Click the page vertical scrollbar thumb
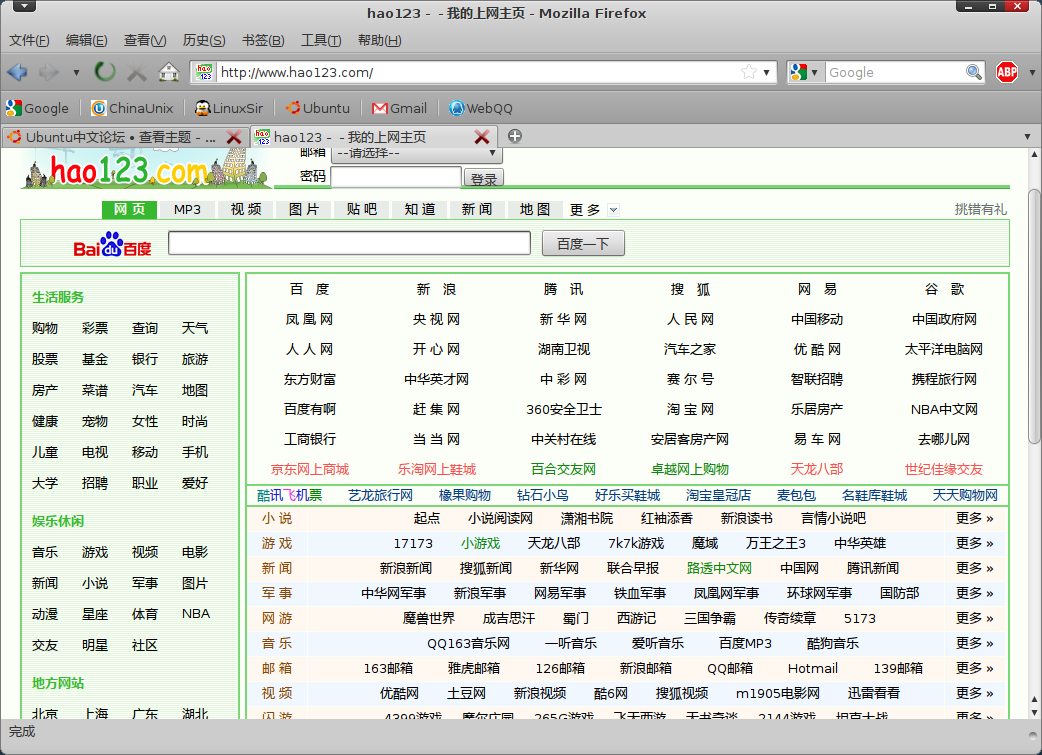 [x=1033, y=316]
